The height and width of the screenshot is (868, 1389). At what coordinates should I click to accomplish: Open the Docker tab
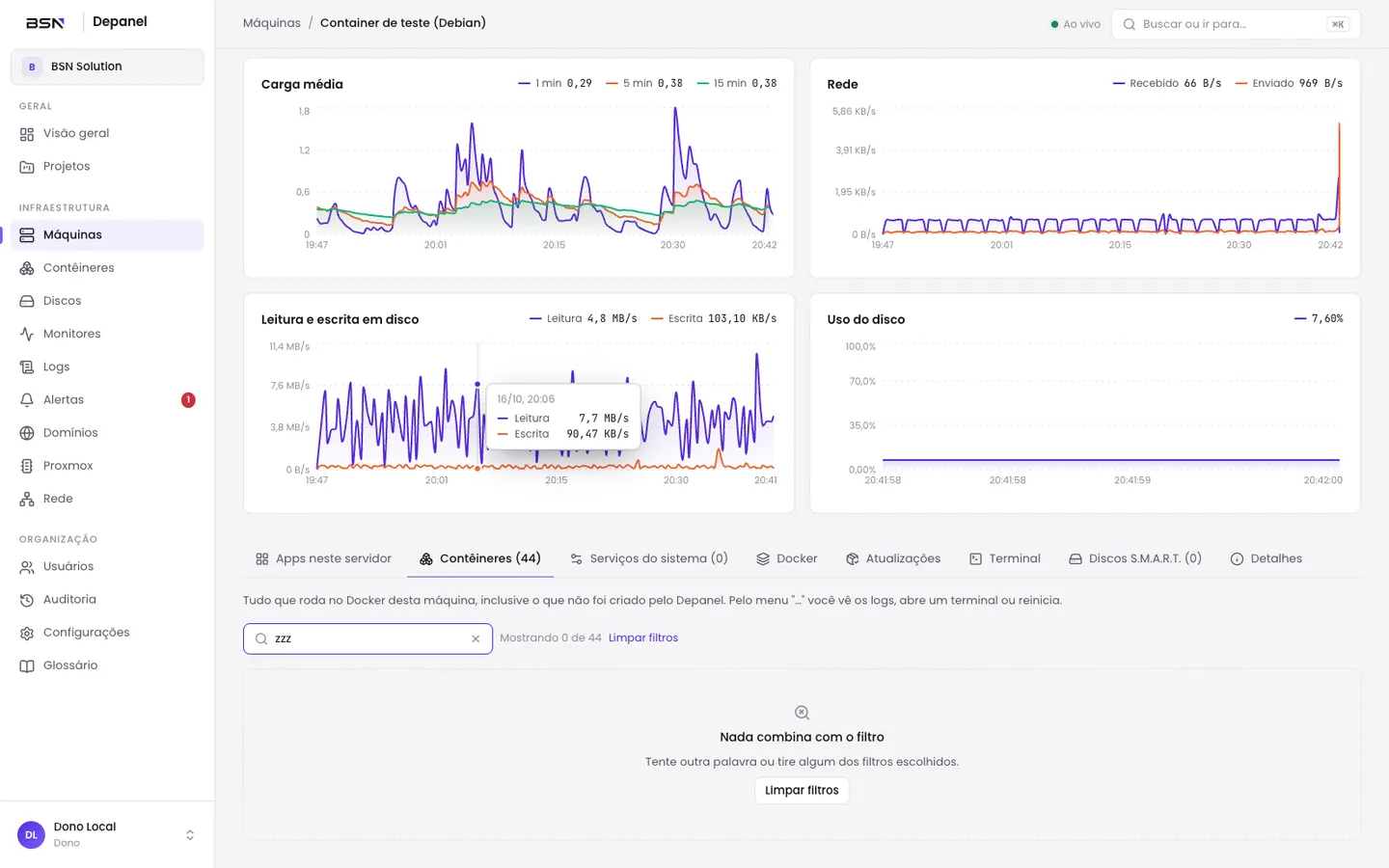[x=787, y=558]
